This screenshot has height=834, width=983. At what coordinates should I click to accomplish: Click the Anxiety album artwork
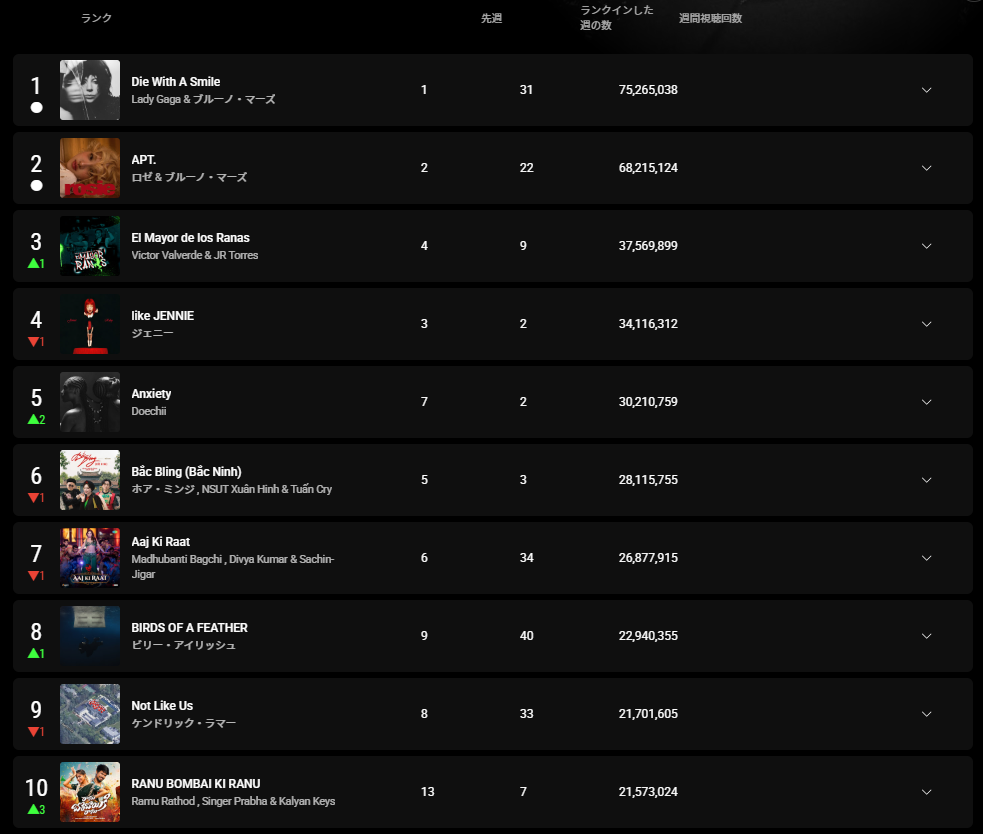pos(90,401)
